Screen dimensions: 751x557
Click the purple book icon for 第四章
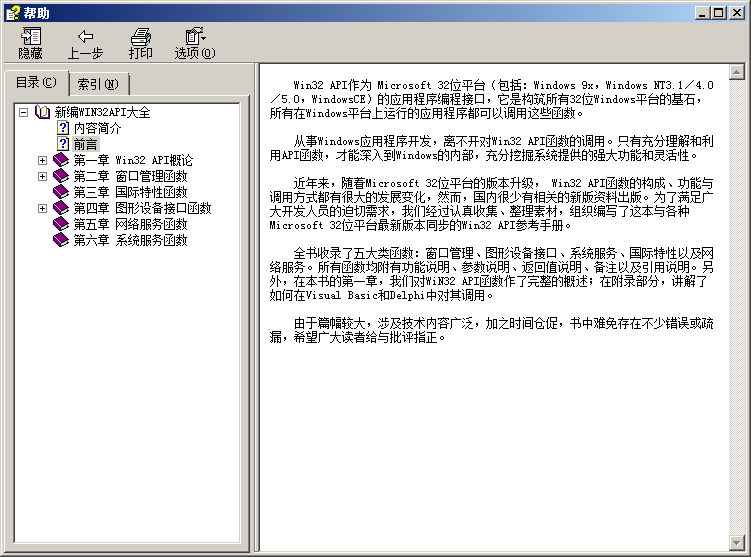(x=61, y=208)
